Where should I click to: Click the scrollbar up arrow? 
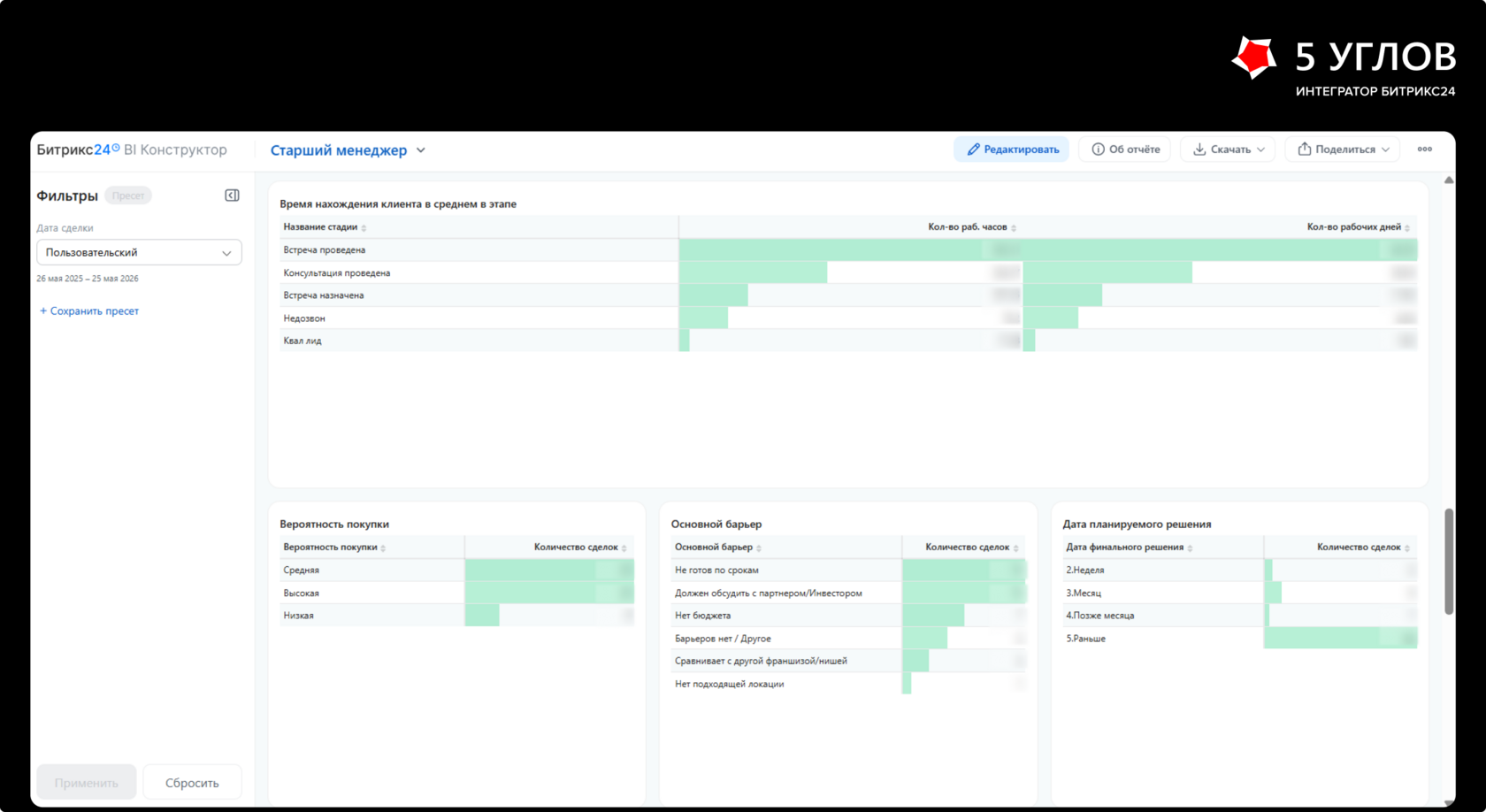pyautogui.click(x=1449, y=180)
